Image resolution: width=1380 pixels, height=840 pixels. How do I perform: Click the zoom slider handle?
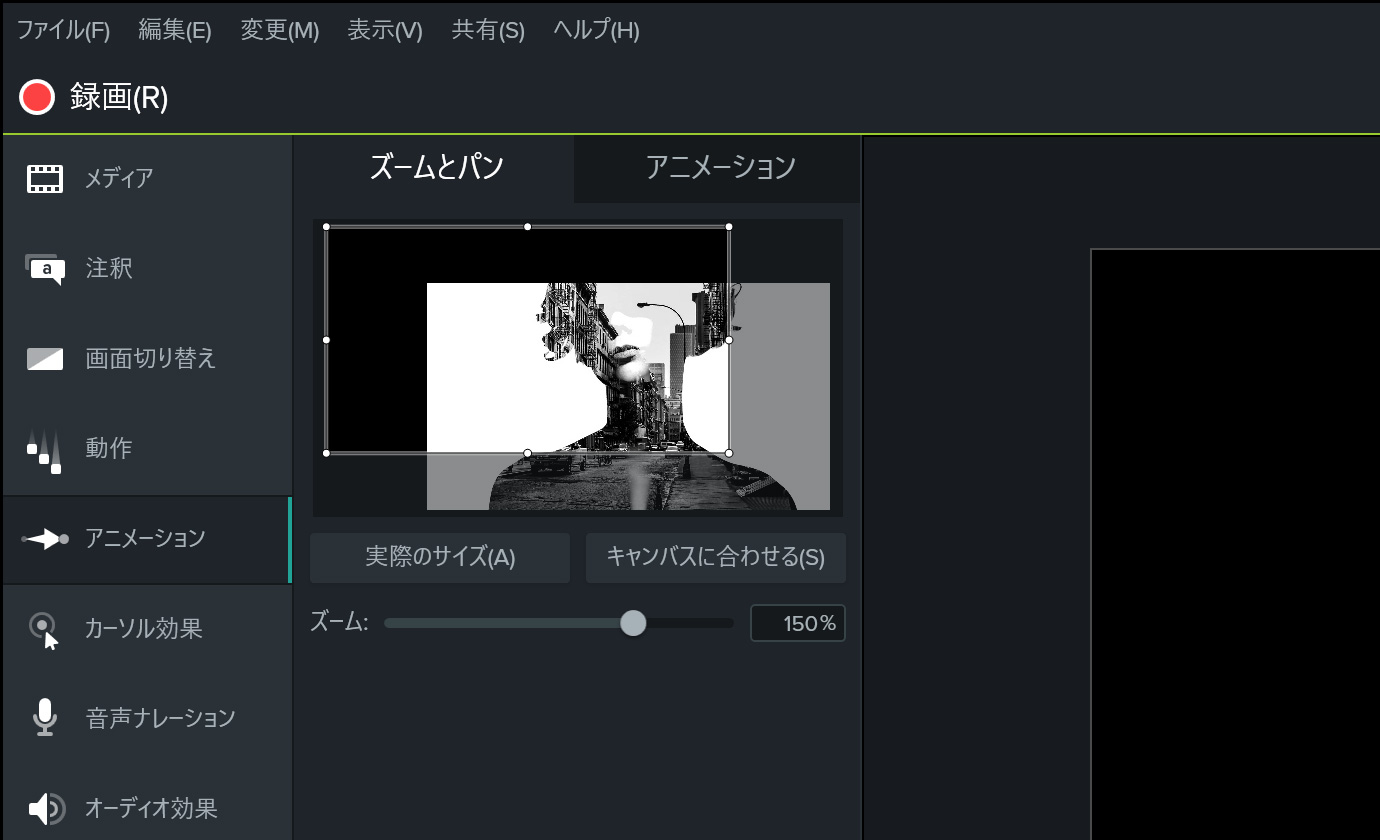click(633, 623)
